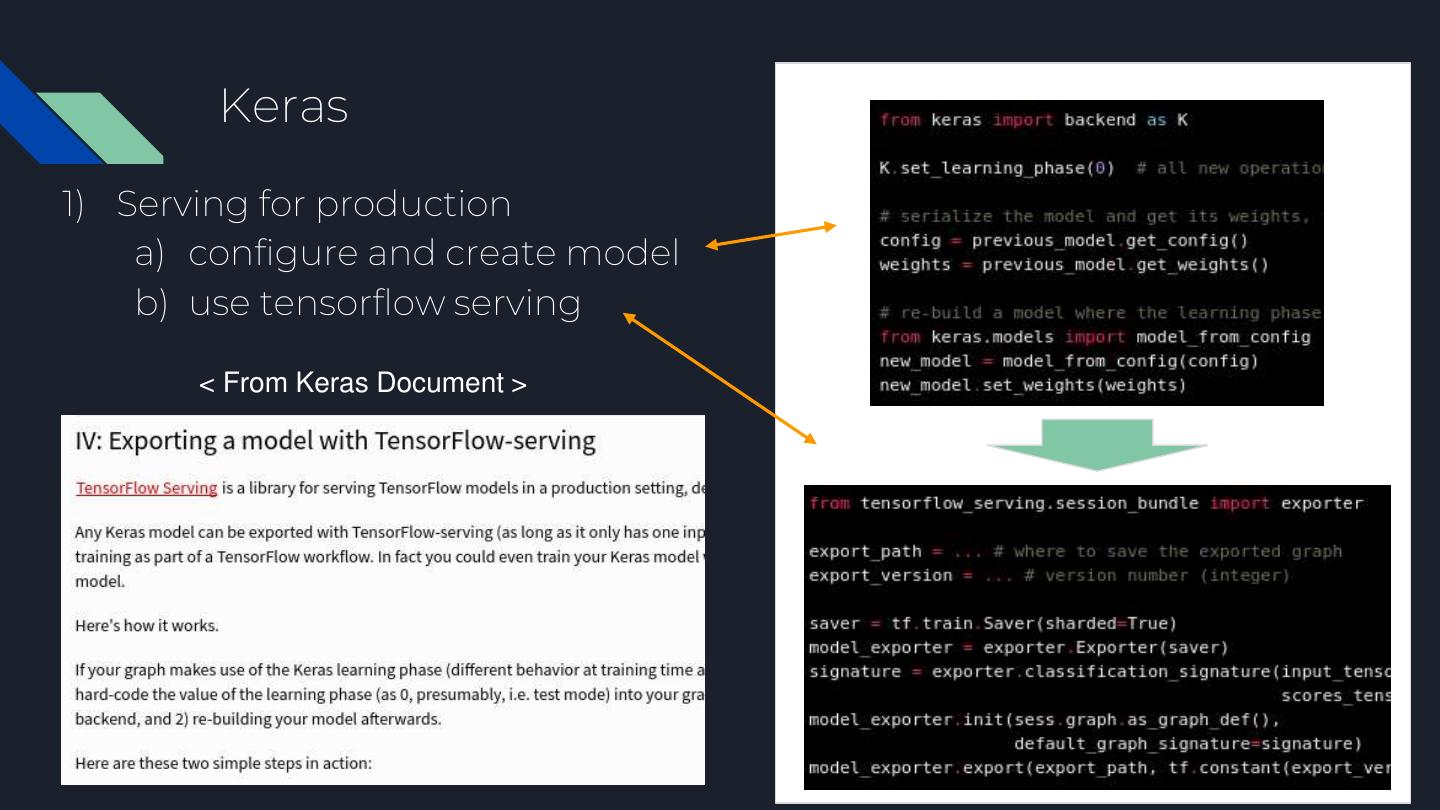Click 'Serving for production' list item
Screen dimensions: 1440x810
313,204
